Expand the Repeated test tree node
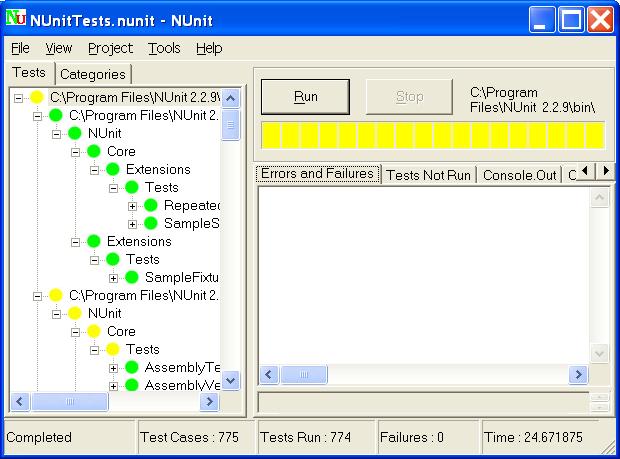The height and width of the screenshot is (459, 620). (132, 205)
